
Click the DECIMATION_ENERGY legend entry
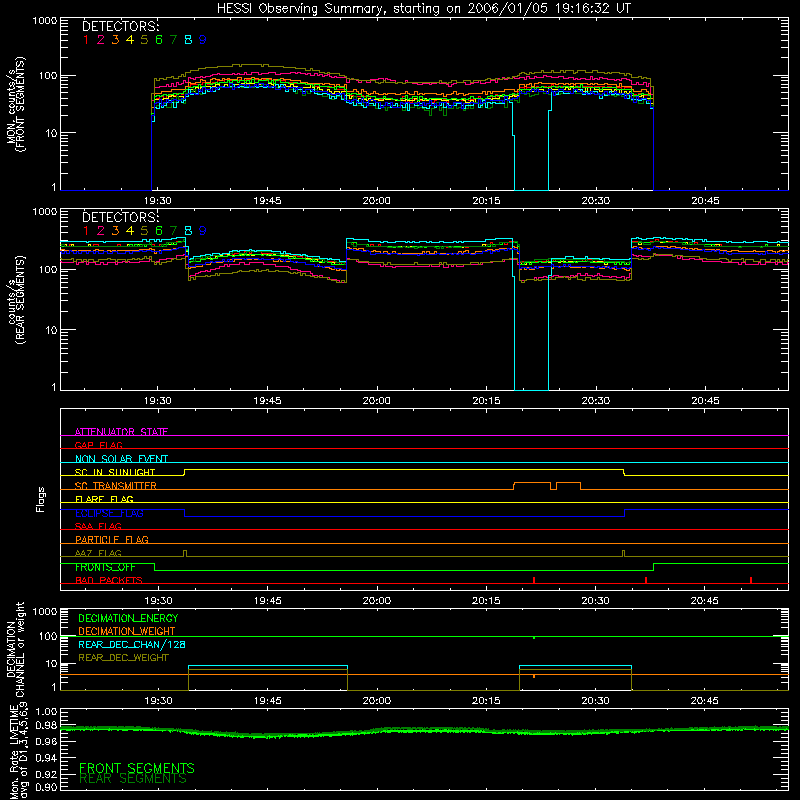coord(128,618)
